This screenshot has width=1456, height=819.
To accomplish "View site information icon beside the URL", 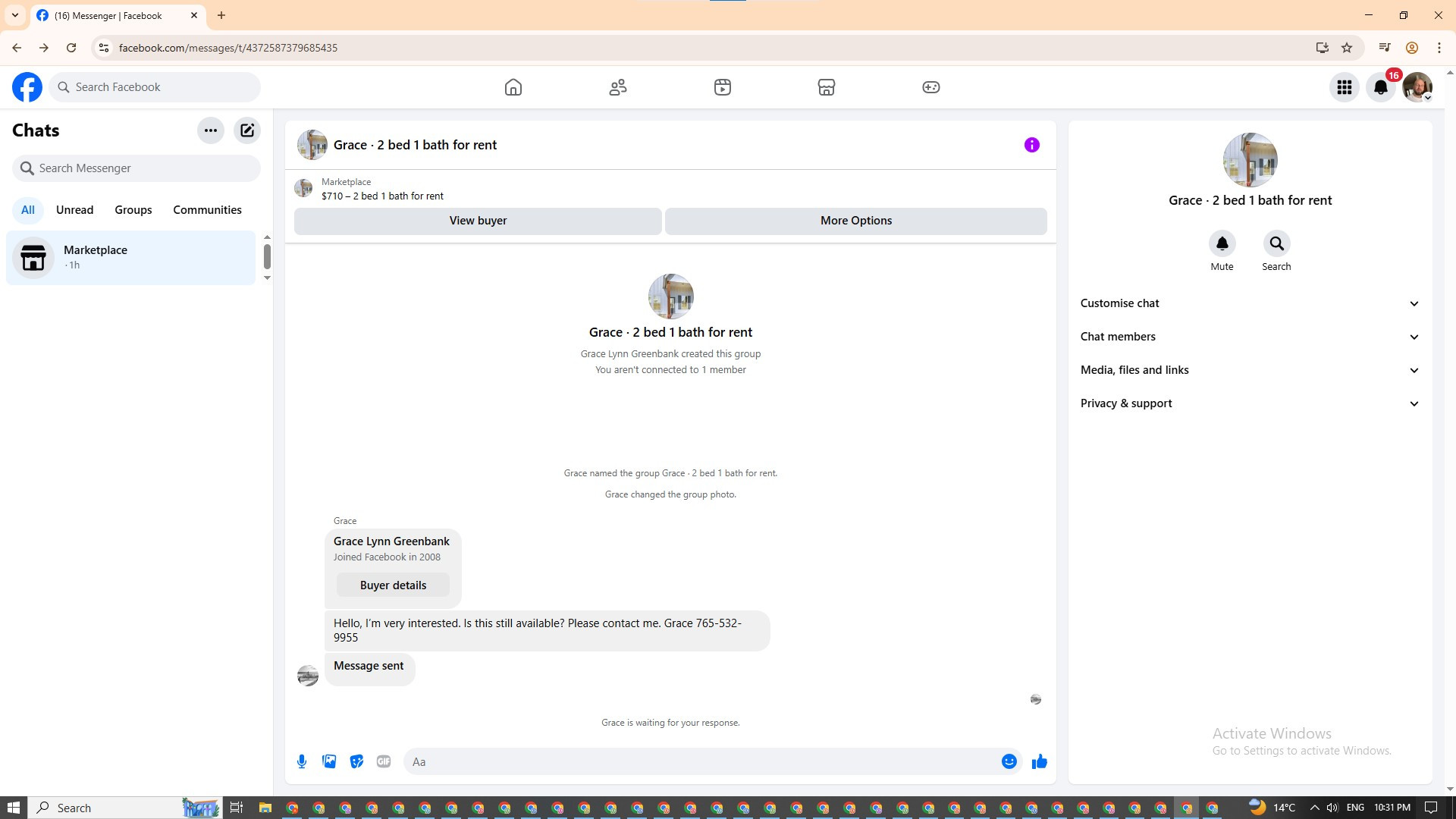I will pos(104,48).
